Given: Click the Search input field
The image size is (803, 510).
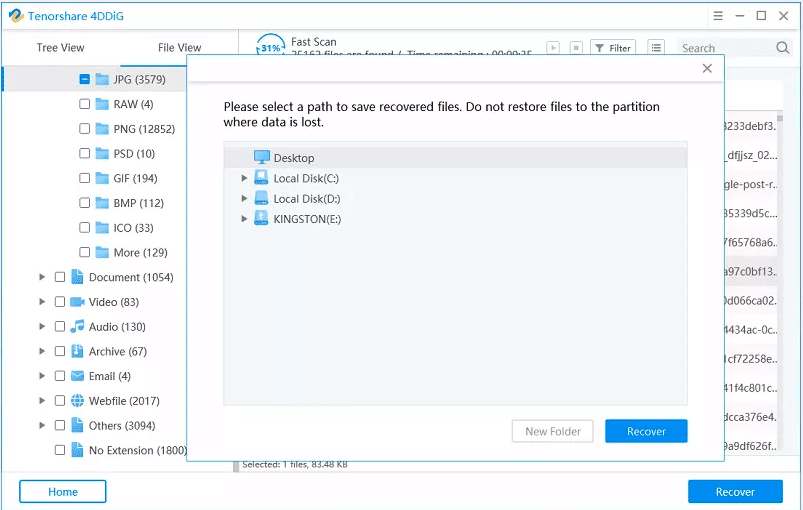Looking at the screenshot, I should [727, 48].
